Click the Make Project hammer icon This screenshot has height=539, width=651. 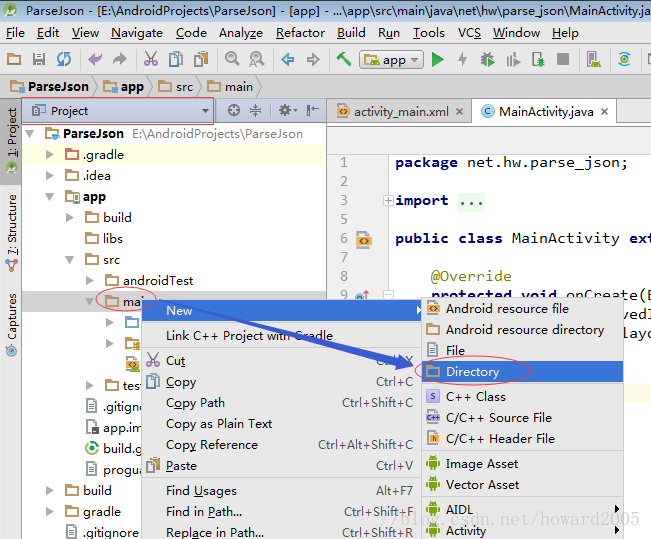344,59
